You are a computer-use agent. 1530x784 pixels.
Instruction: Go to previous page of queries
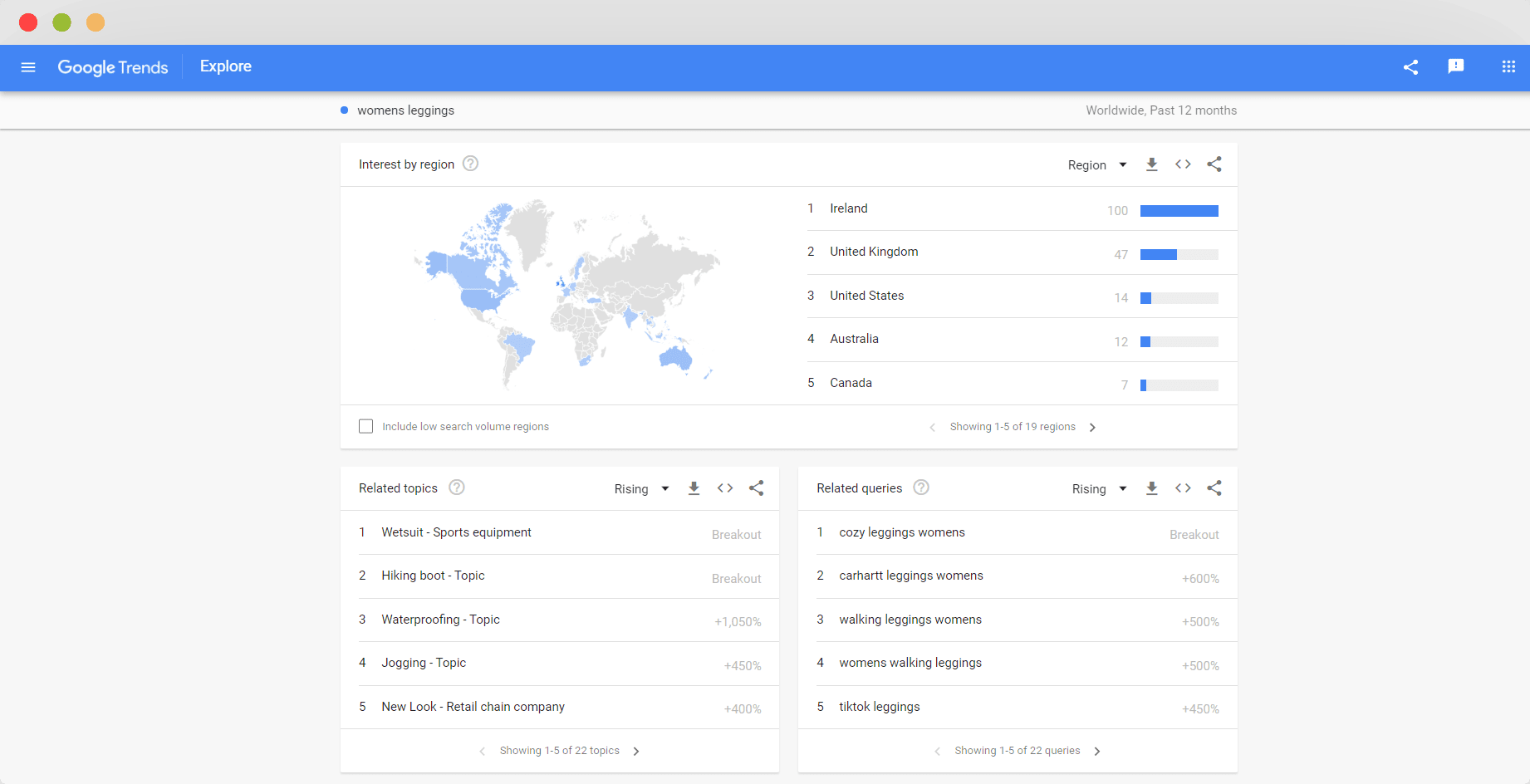tap(938, 751)
